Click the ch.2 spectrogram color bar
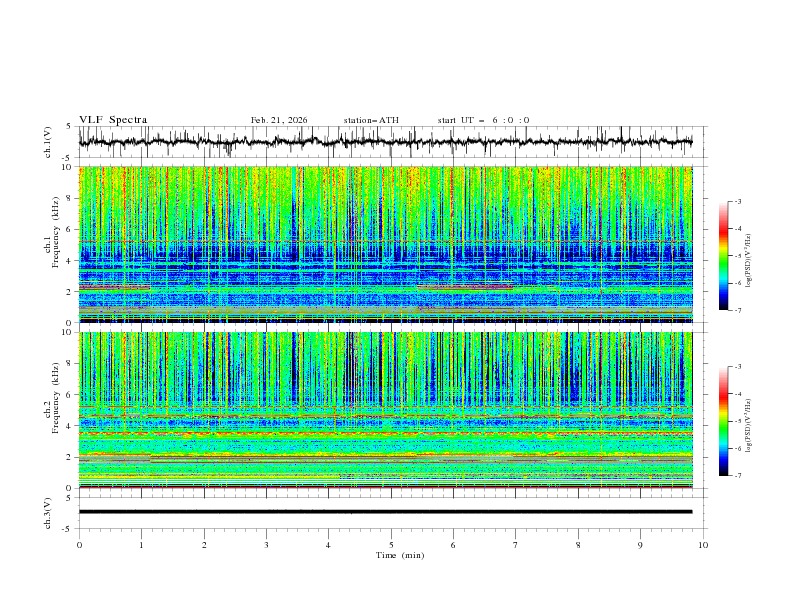Image resolution: width=792 pixels, height=612 pixels. point(723,421)
